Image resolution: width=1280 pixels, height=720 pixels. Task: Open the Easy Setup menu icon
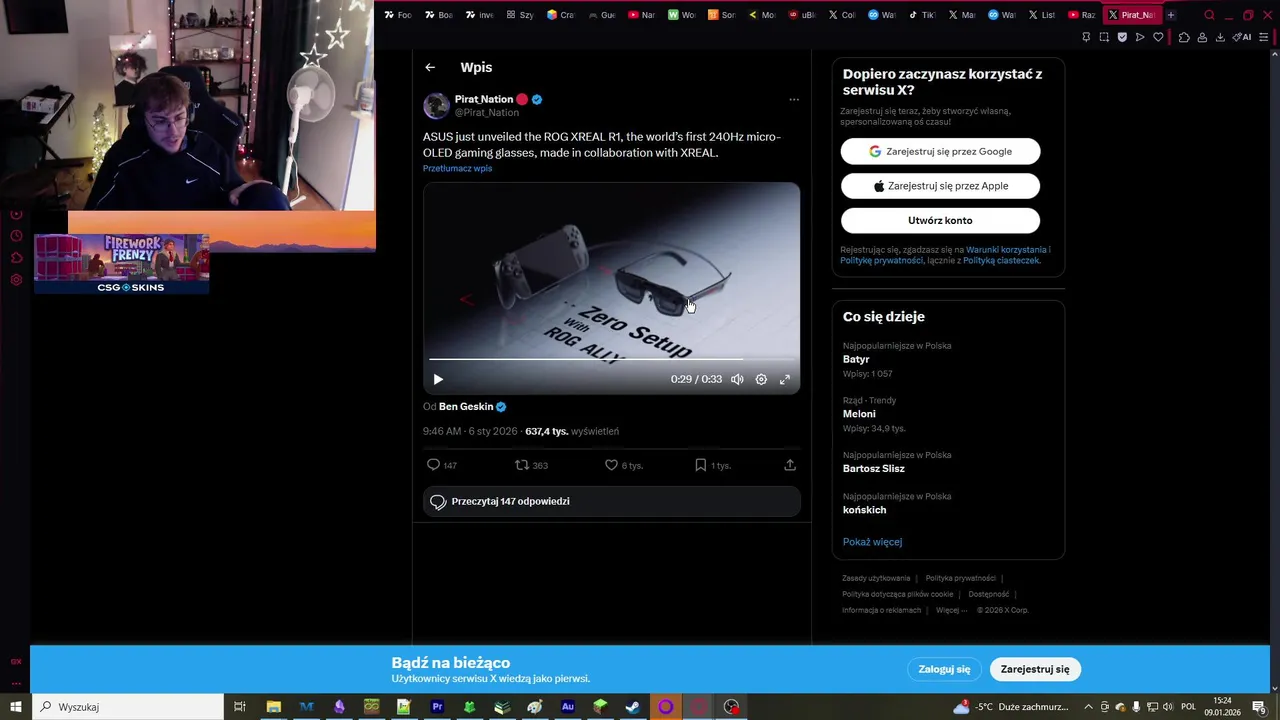[1264, 37]
